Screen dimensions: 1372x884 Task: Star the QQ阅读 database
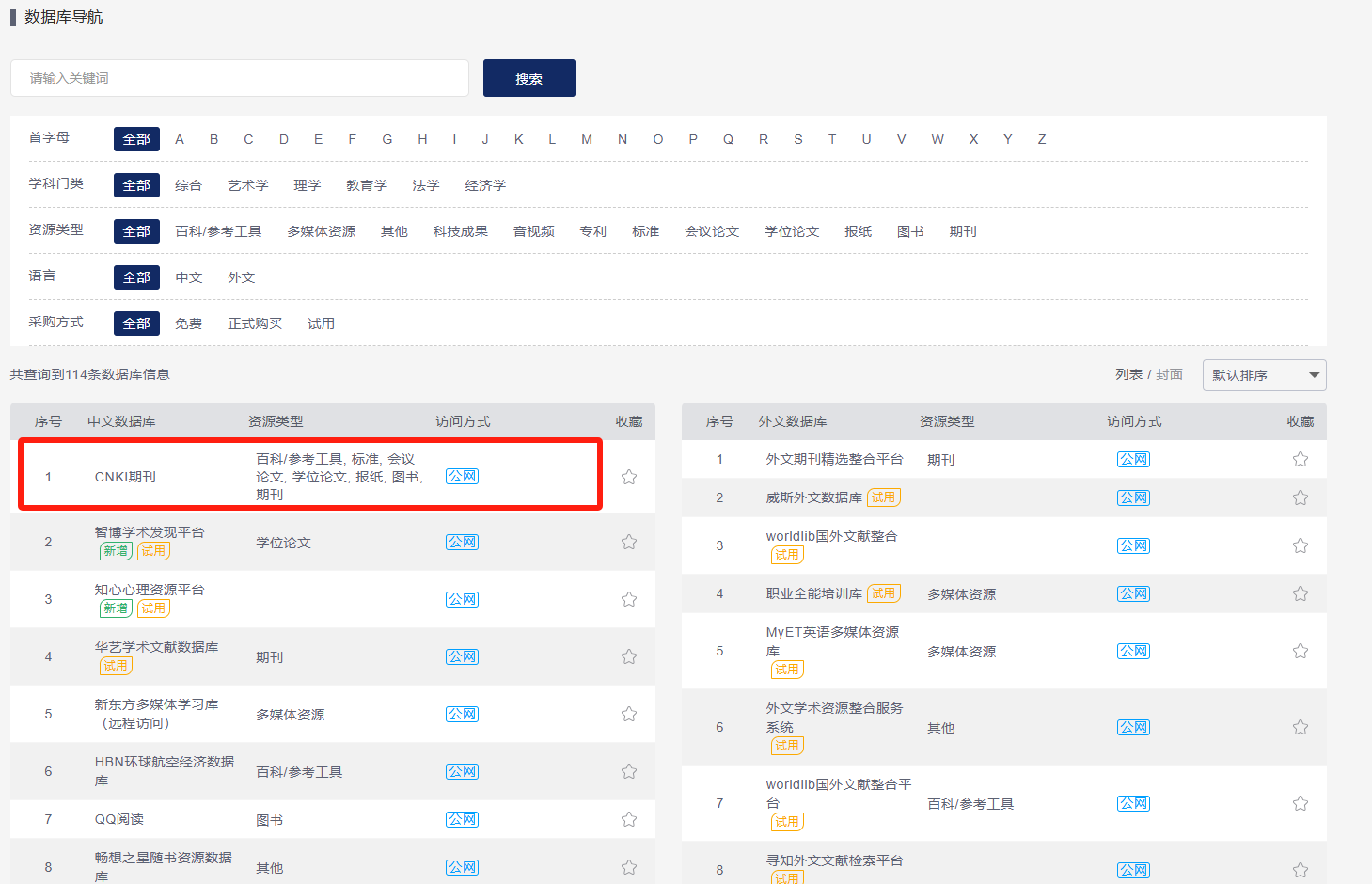click(x=629, y=819)
